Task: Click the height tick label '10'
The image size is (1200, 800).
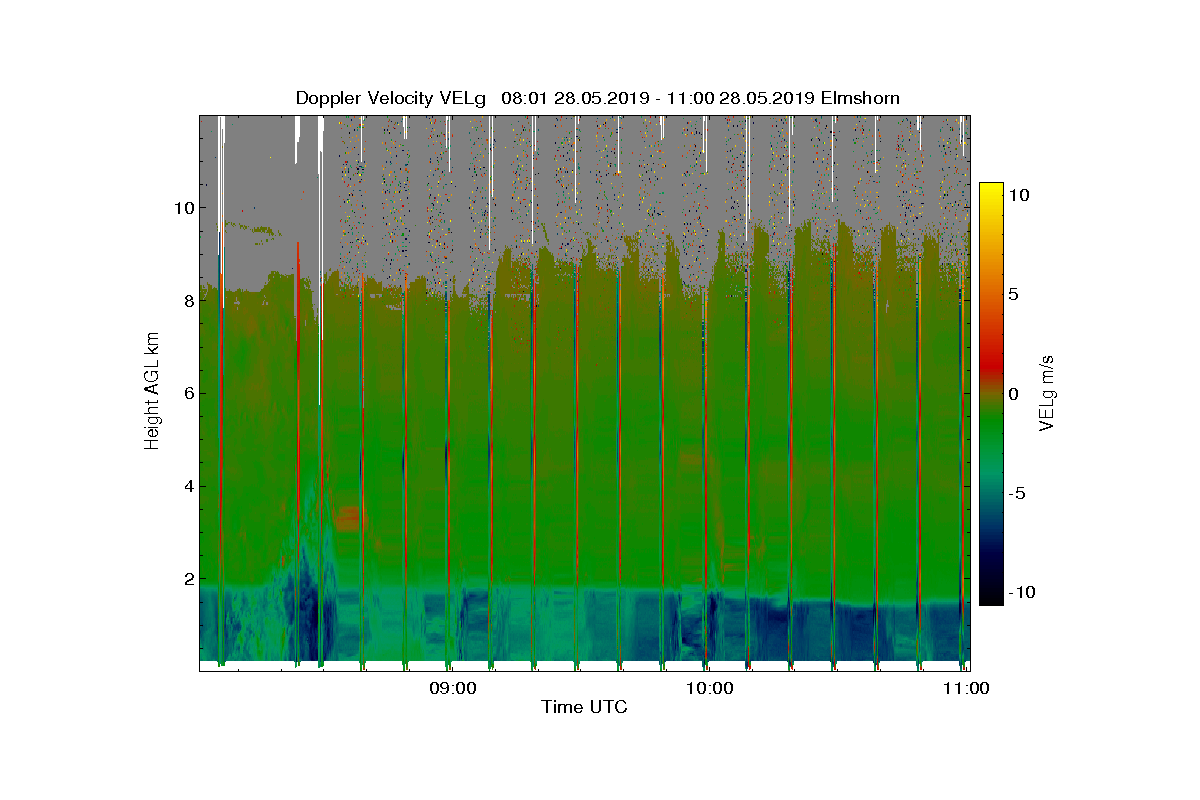Action: 182,208
